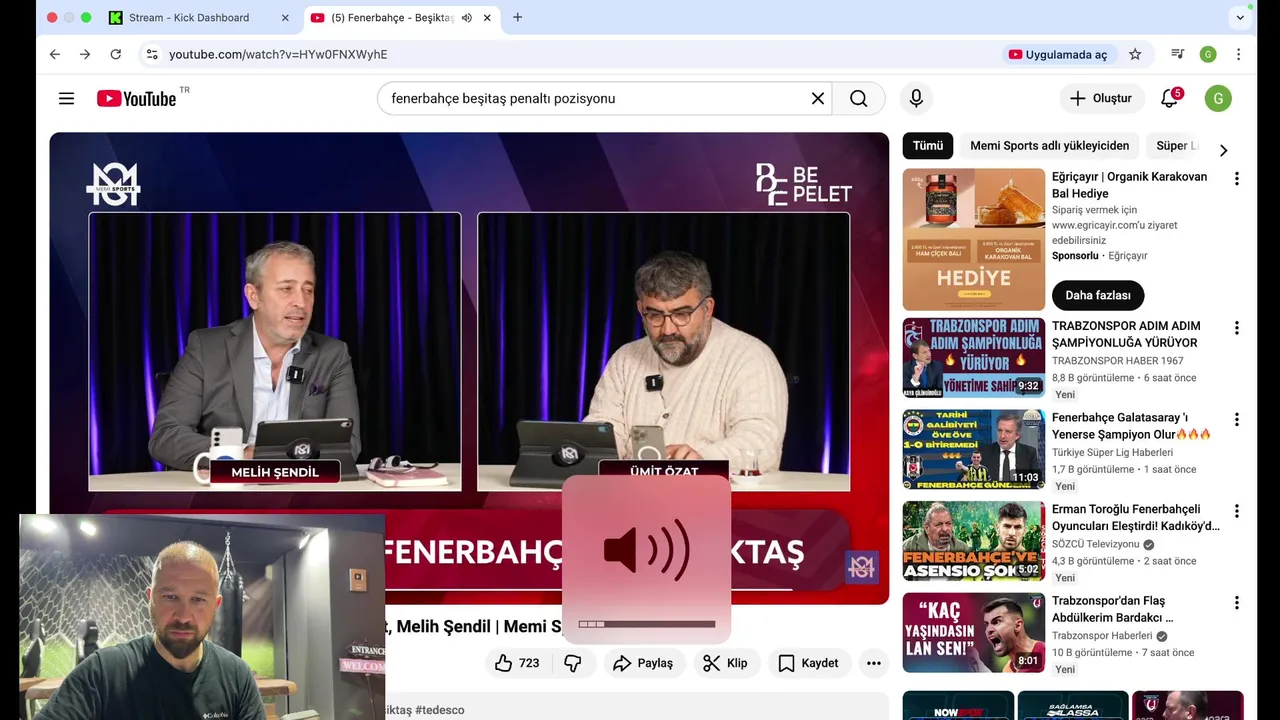Clear the YouTube search box
Screen dimensions: 1280x720
(817, 98)
